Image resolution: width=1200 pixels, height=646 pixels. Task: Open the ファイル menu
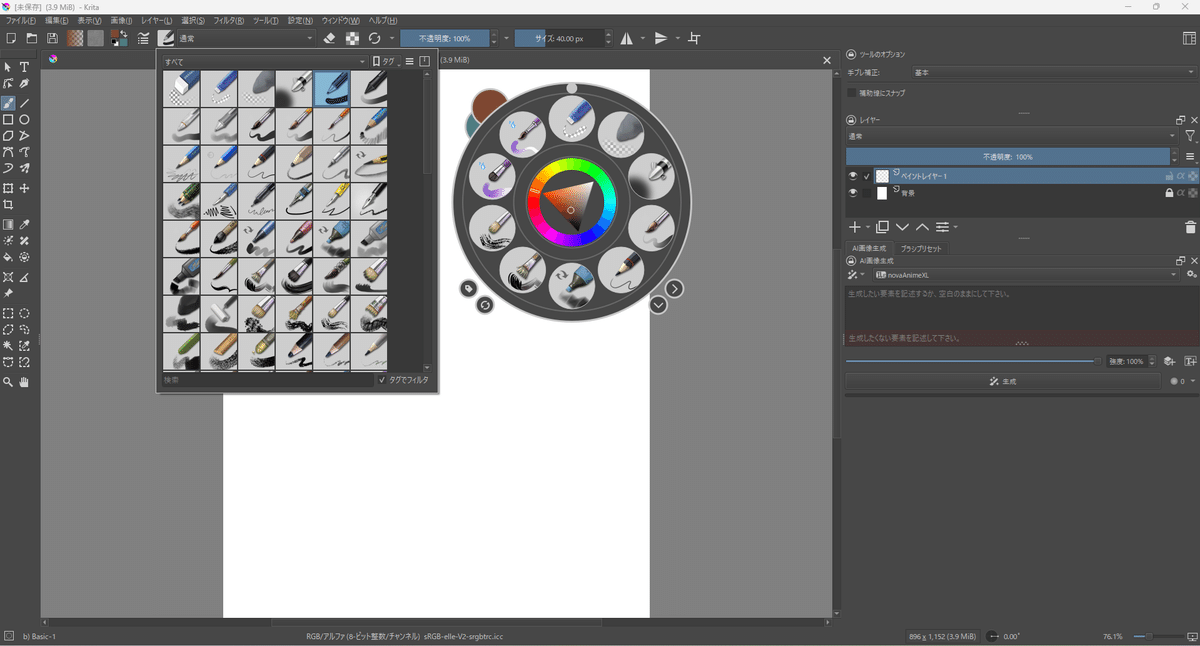click(x=18, y=20)
